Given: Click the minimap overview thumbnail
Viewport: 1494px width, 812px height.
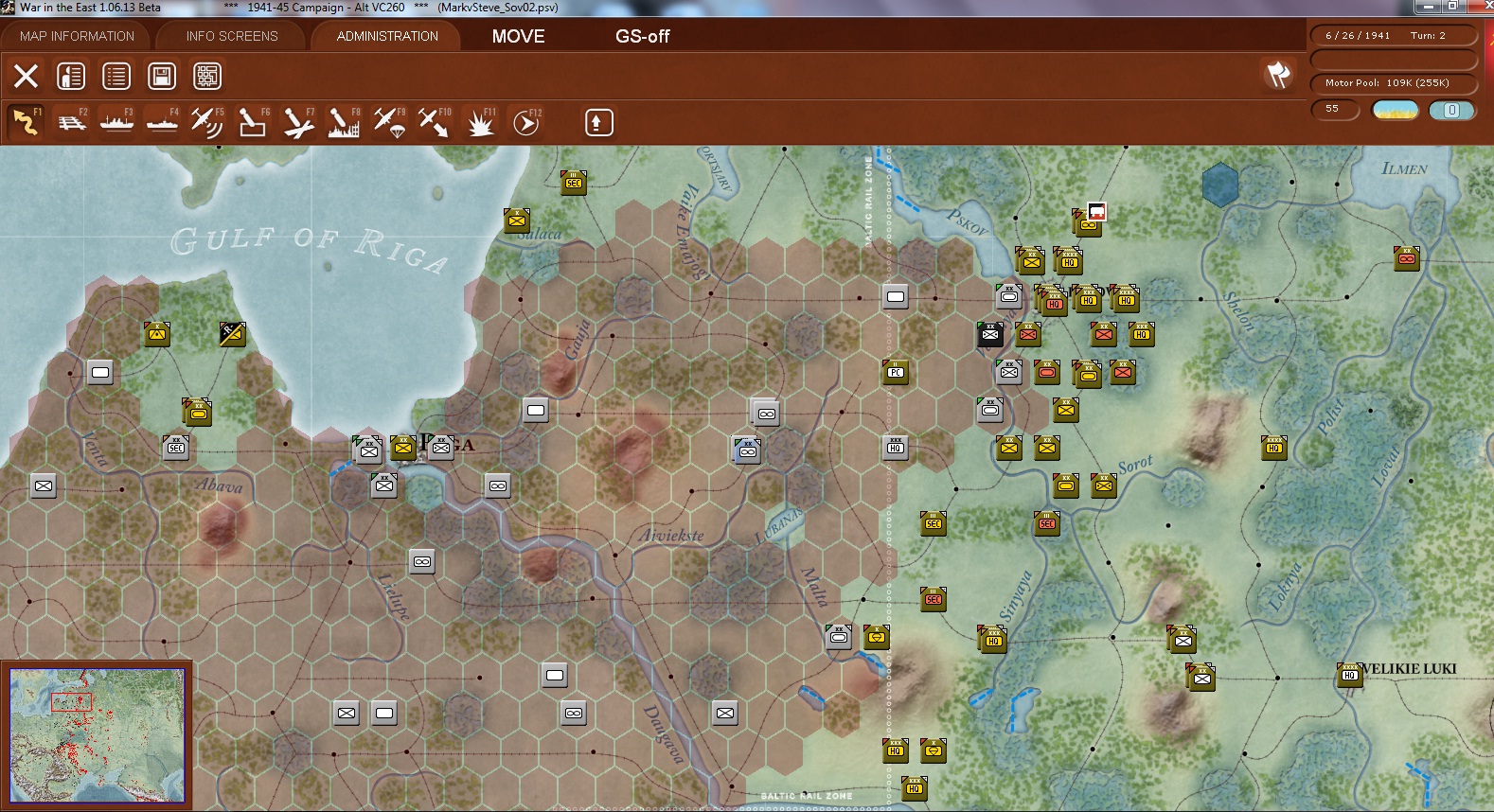Looking at the screenshot, I should pos(97,735).
